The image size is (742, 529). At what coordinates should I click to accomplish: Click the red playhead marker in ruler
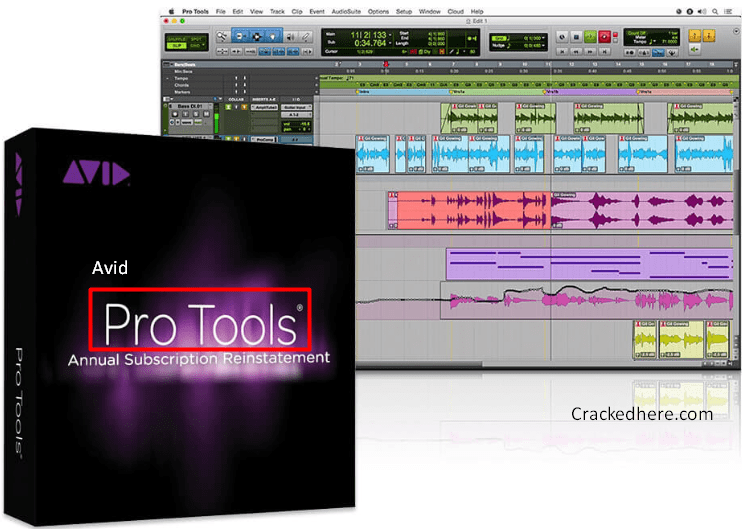point(386,64)
